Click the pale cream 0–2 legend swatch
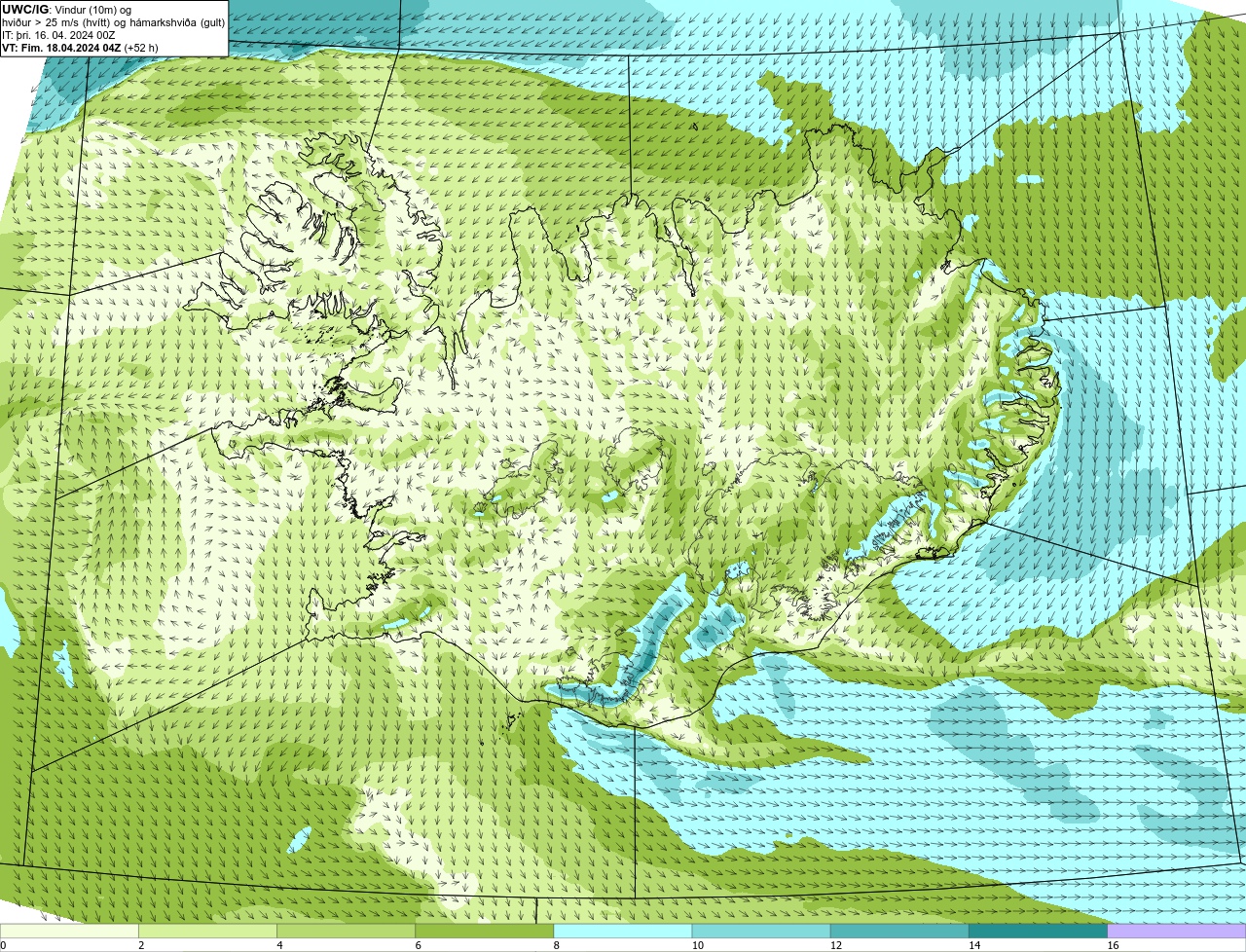Image resolution: width=1246 pixels, height=952 pixels. (69, 931)
